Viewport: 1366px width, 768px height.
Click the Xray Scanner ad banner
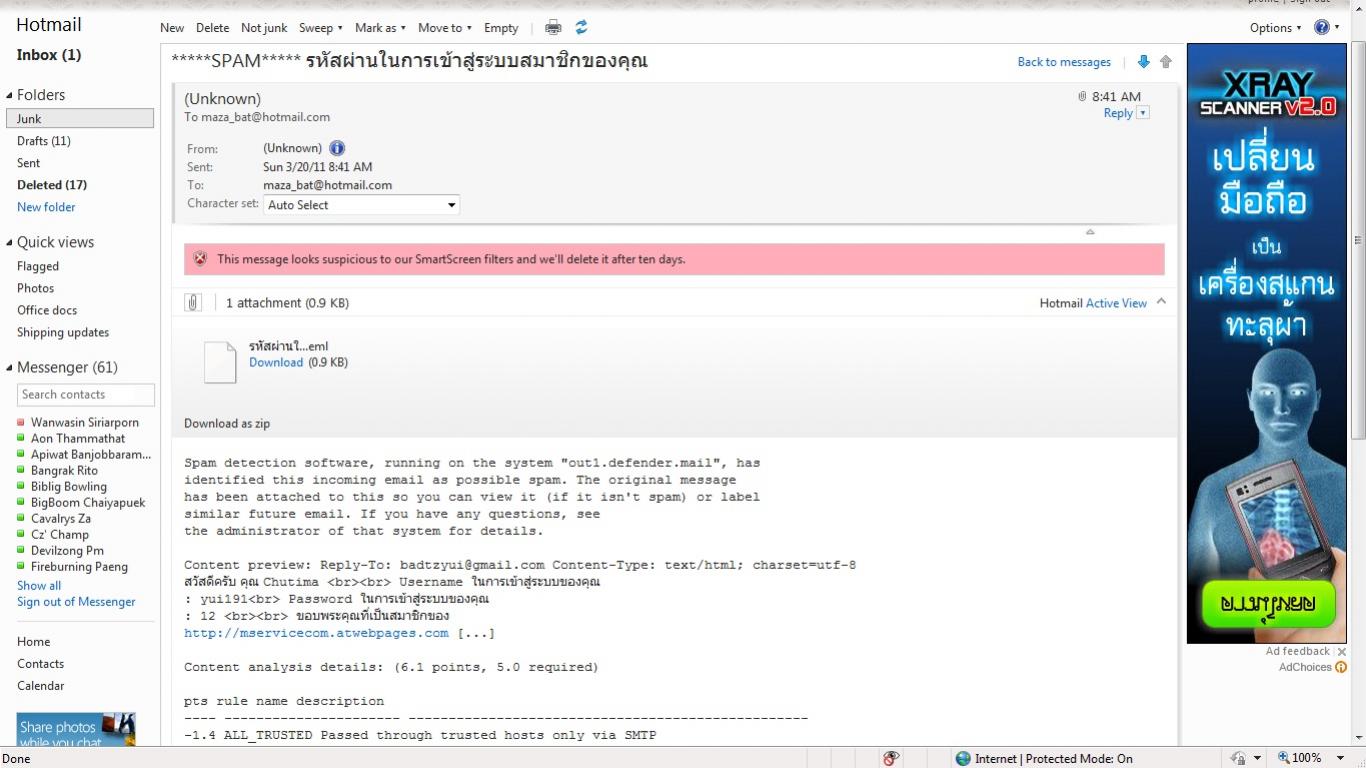[x=1267, y=343]
